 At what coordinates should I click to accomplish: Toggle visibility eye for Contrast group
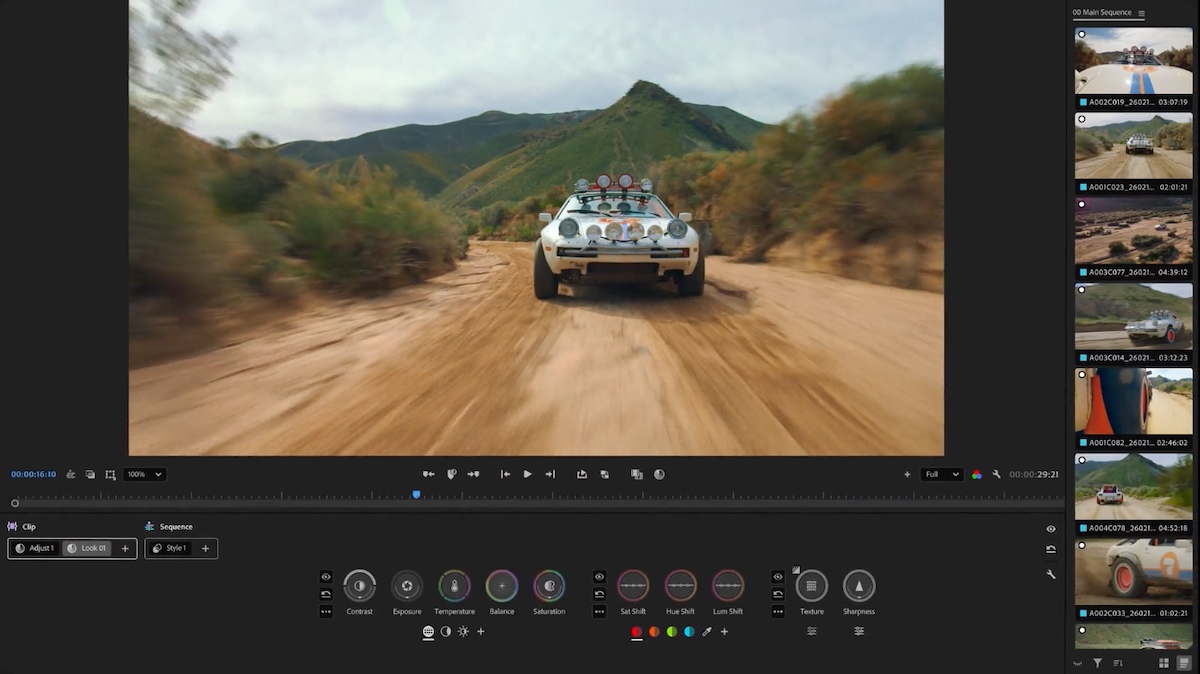(x=326, y=576)
